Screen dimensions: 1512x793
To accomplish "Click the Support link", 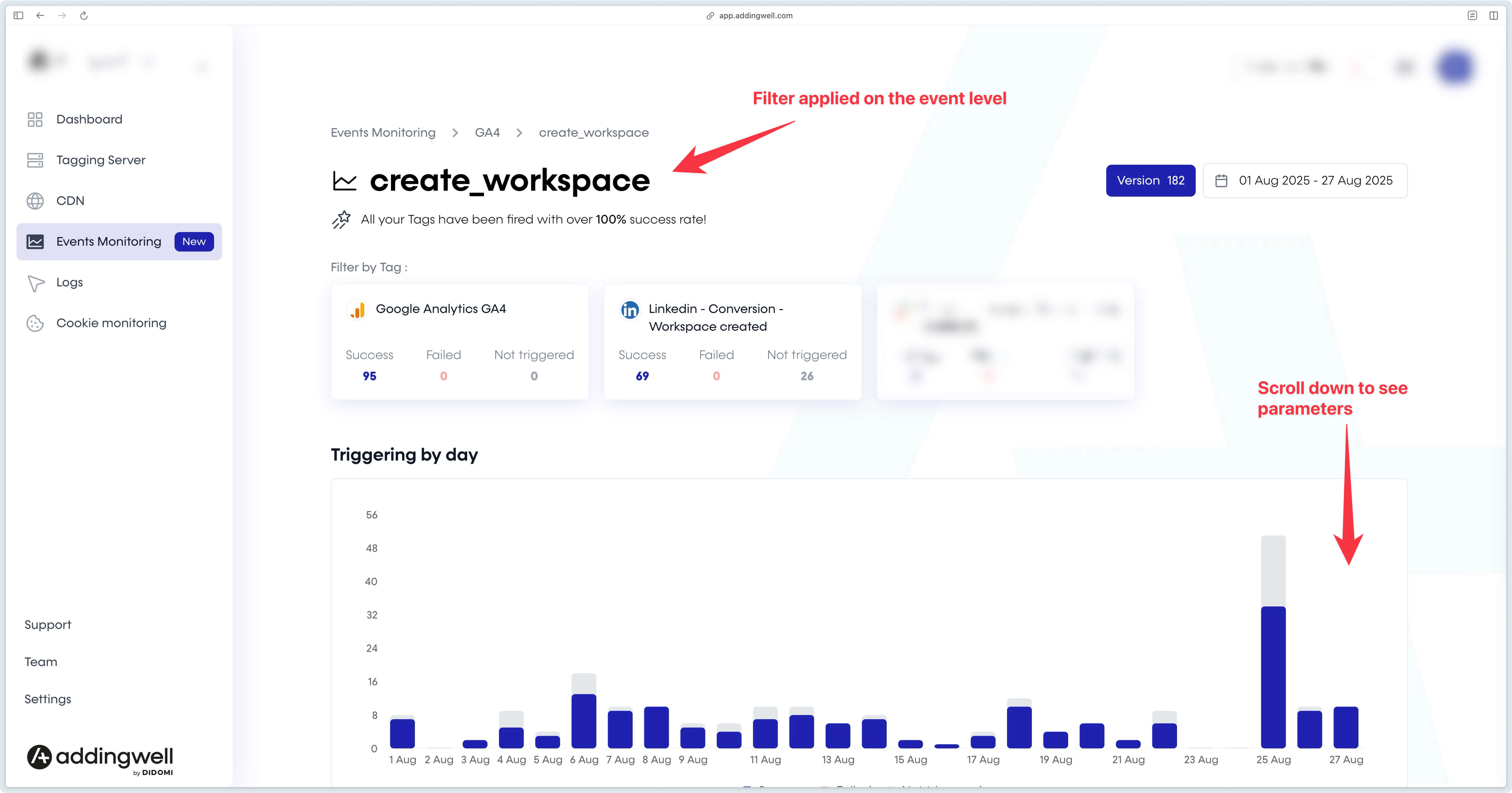I will (48, 624).
